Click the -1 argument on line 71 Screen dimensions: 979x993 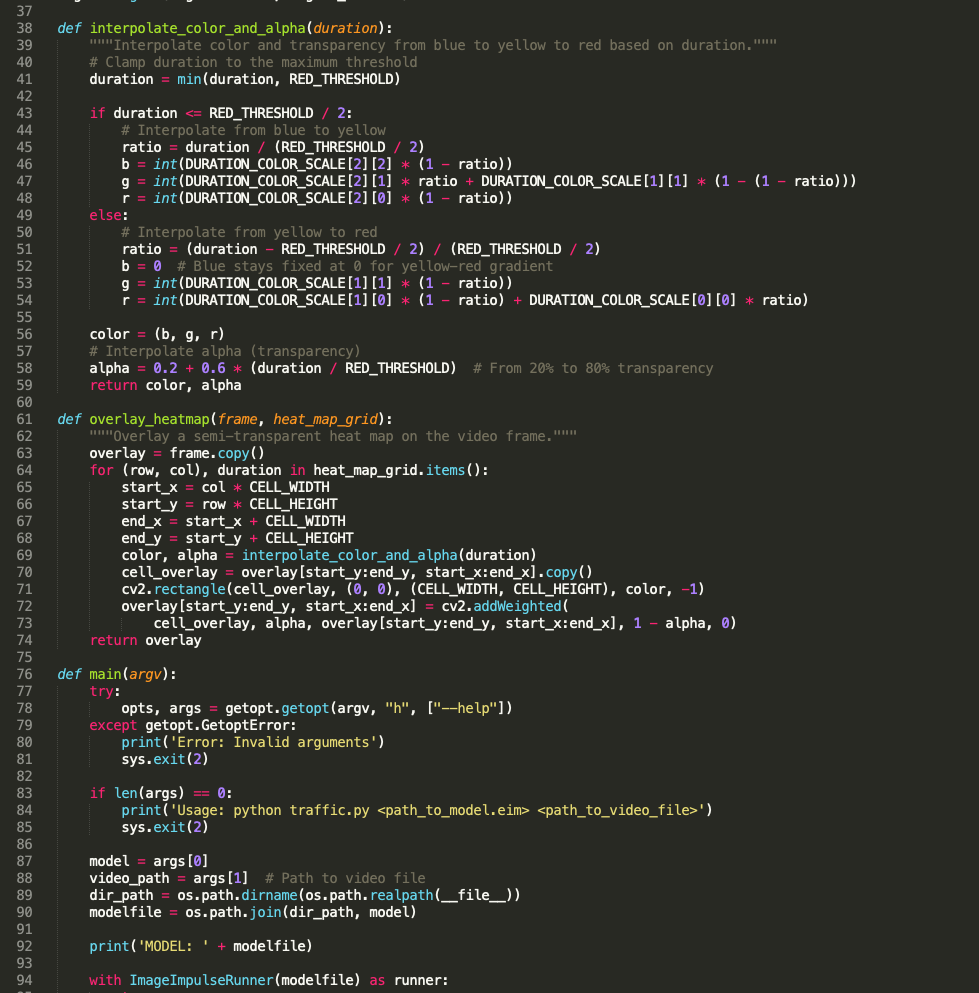pos(689,590)
